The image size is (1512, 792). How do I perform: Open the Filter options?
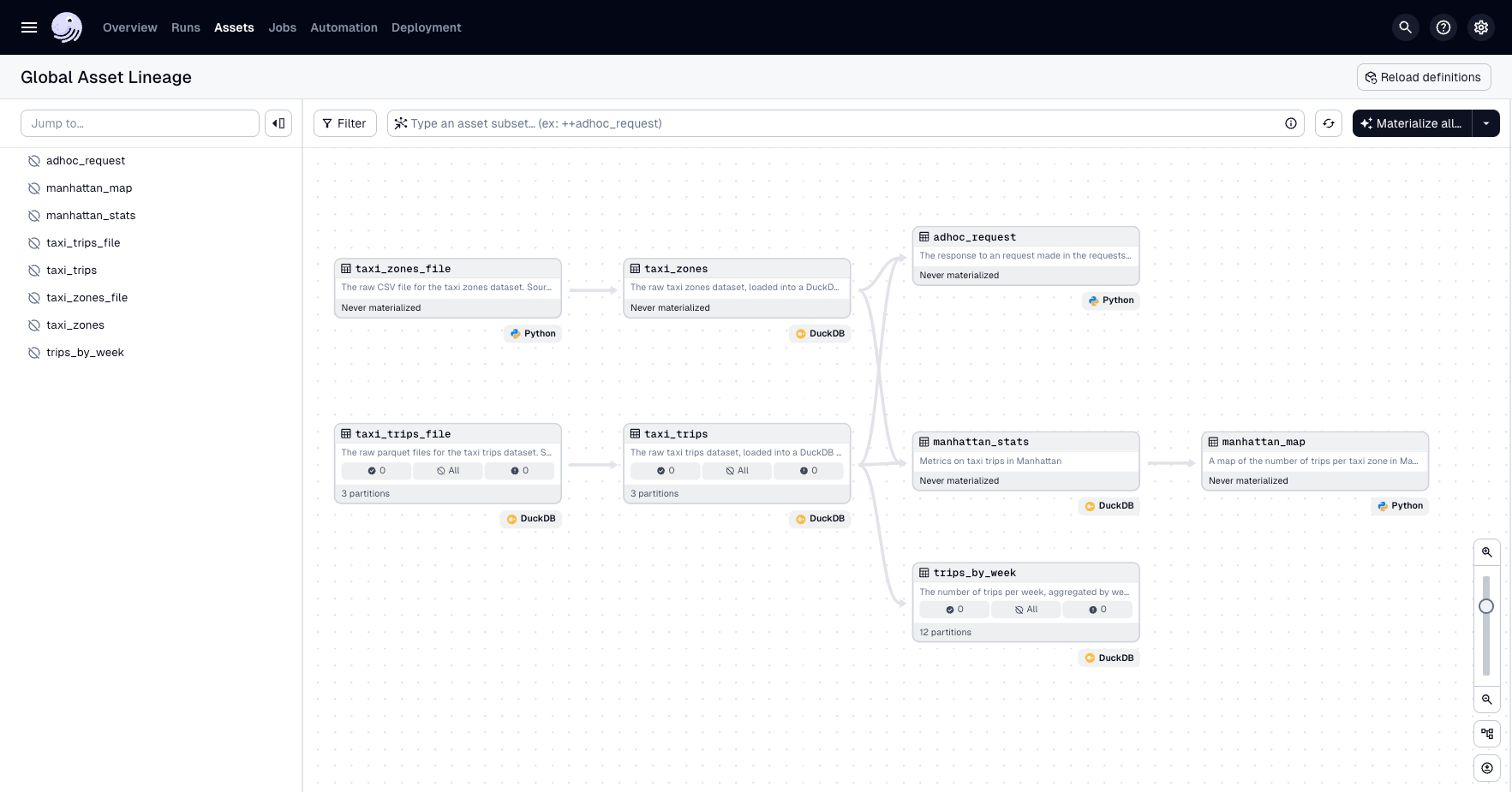click(344, 123)
